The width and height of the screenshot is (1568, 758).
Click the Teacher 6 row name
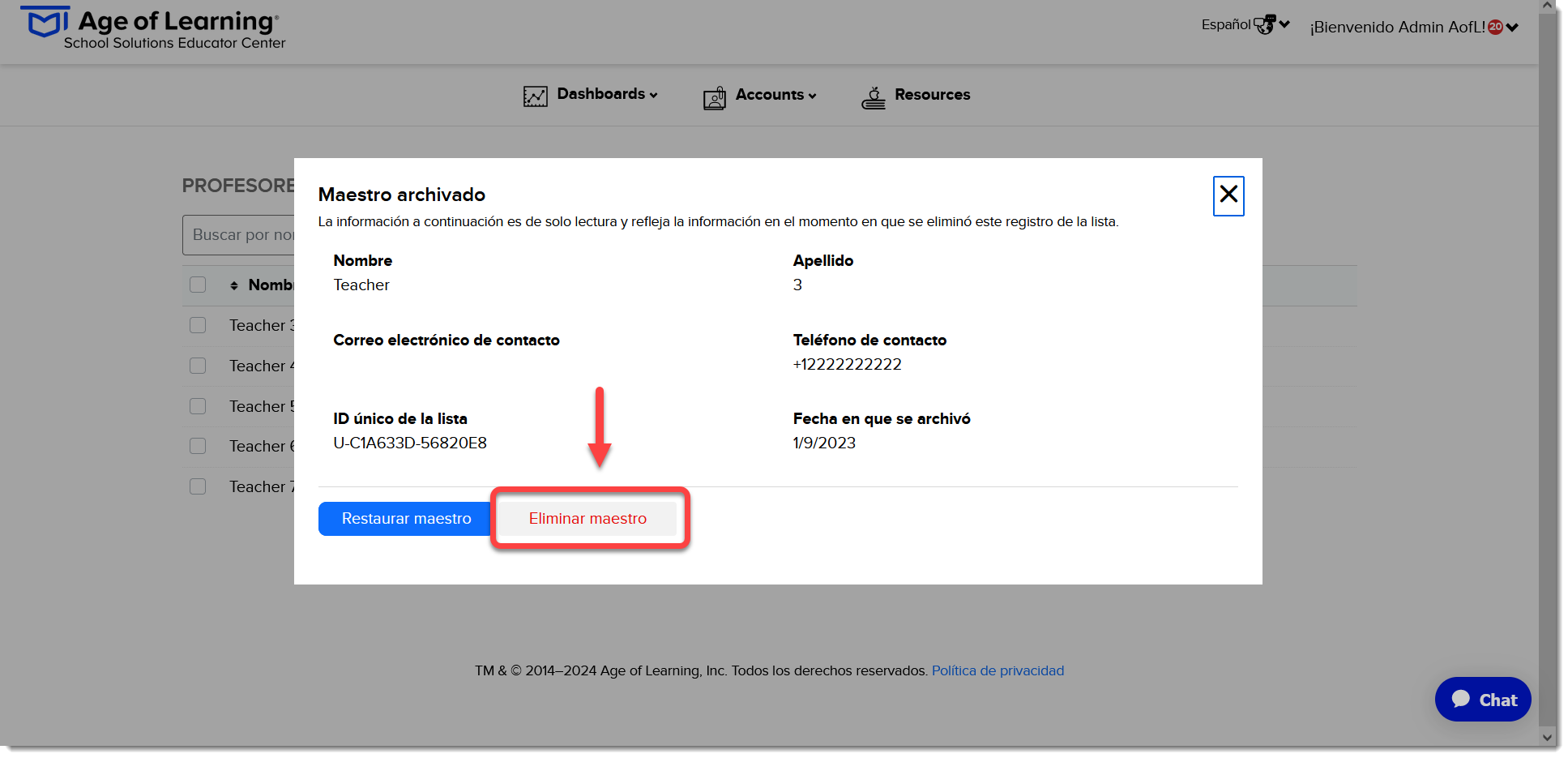262,447
